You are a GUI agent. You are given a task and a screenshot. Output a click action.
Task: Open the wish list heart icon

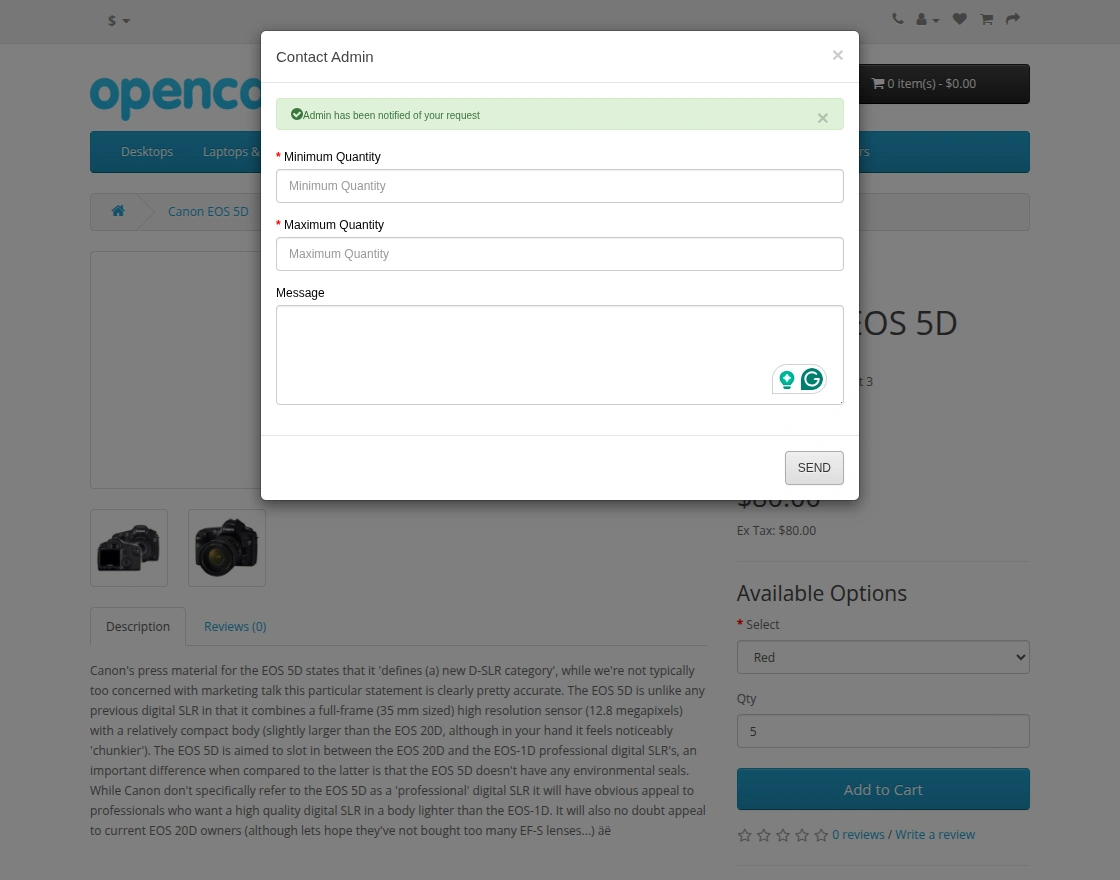coord(959,19)
